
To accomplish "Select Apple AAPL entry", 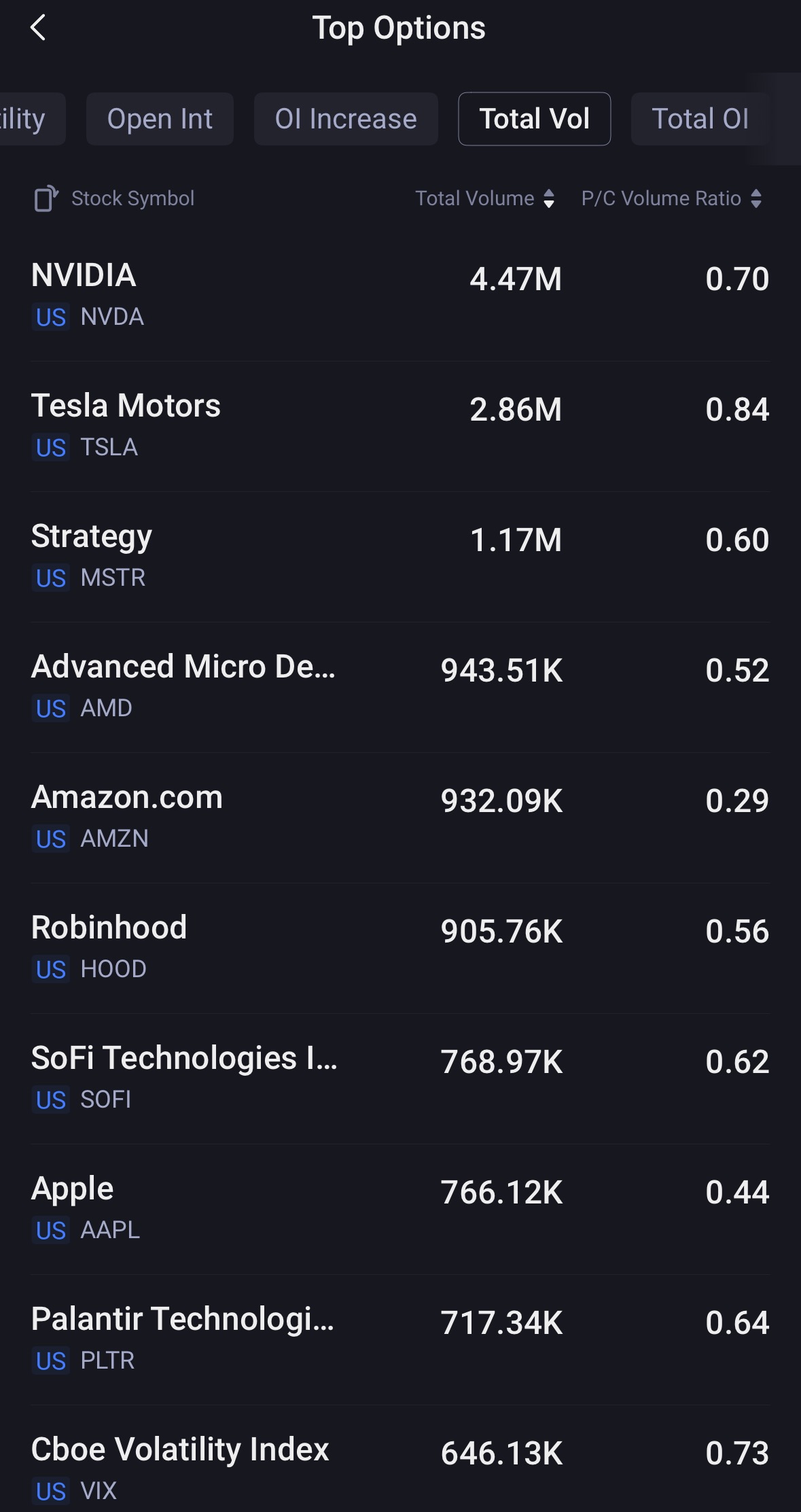I will [399, 1209].
